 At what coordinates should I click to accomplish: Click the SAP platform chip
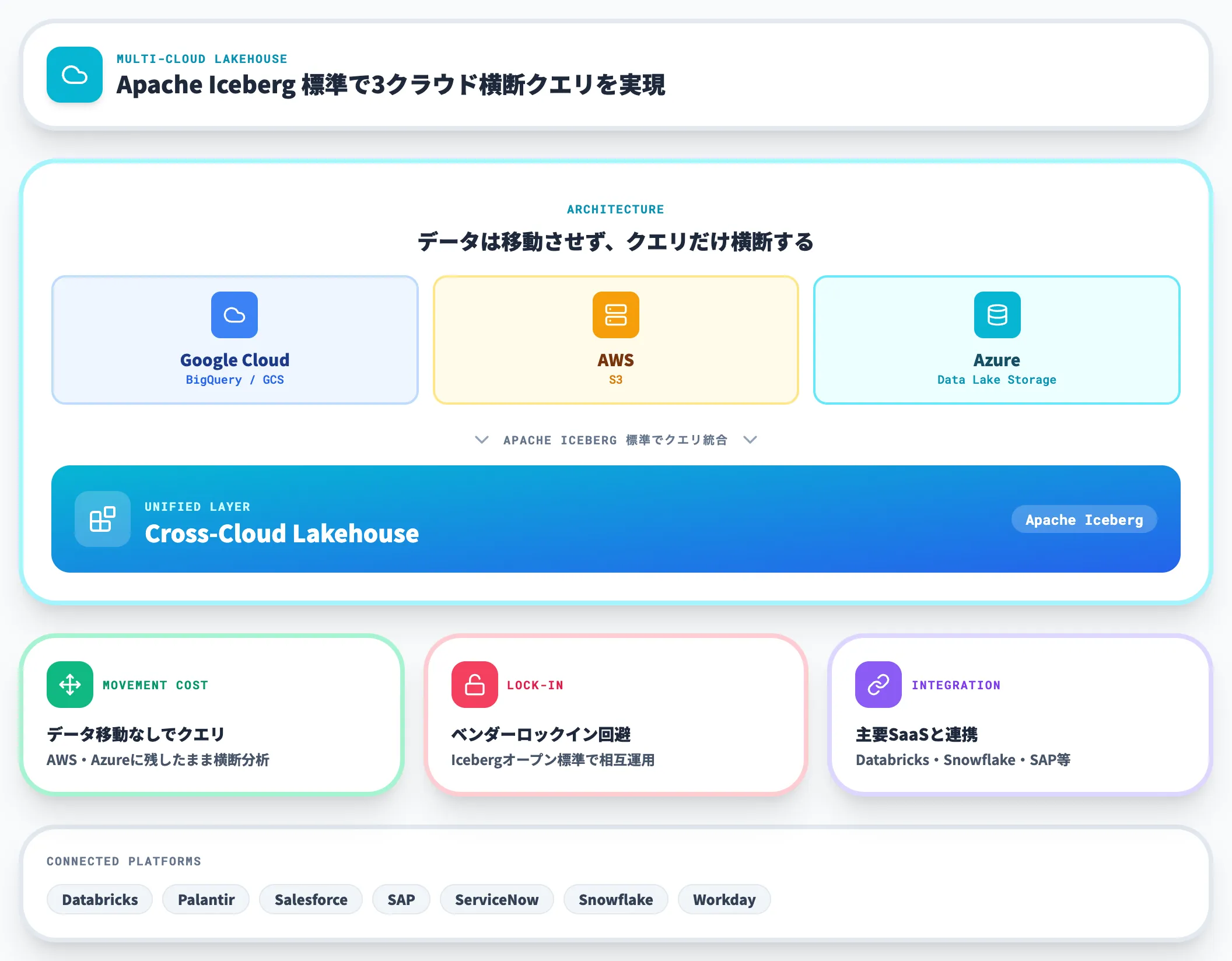pos(401,900)
